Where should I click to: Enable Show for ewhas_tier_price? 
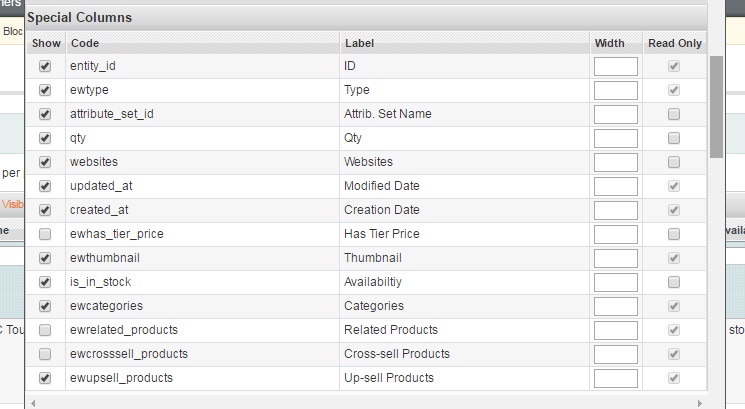coord(44,234)
